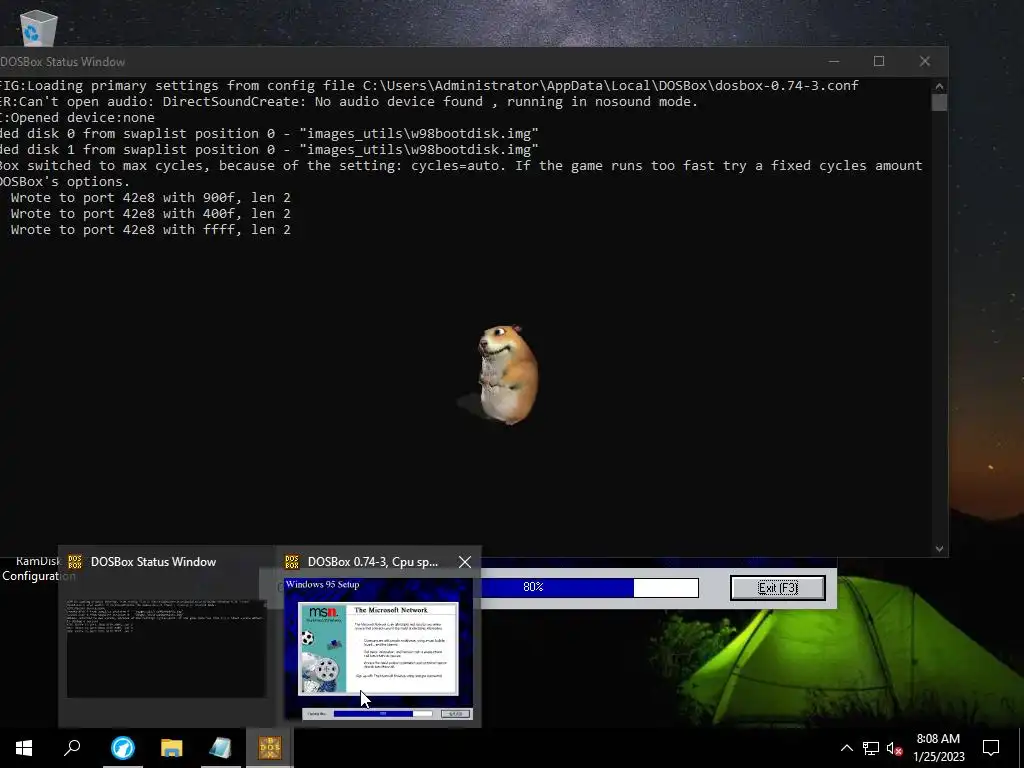1024x768 pixels.
Task: Click "DOSBox 0.74-3, Cpu sp..." preview title
Action: click(x=373, y=562)
